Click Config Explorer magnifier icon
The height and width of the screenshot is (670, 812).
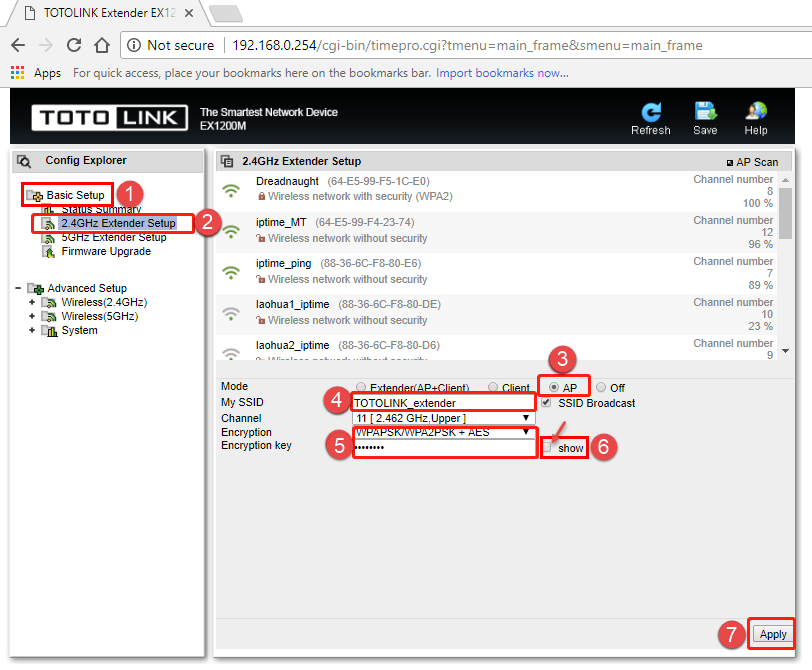coord(24,162)
